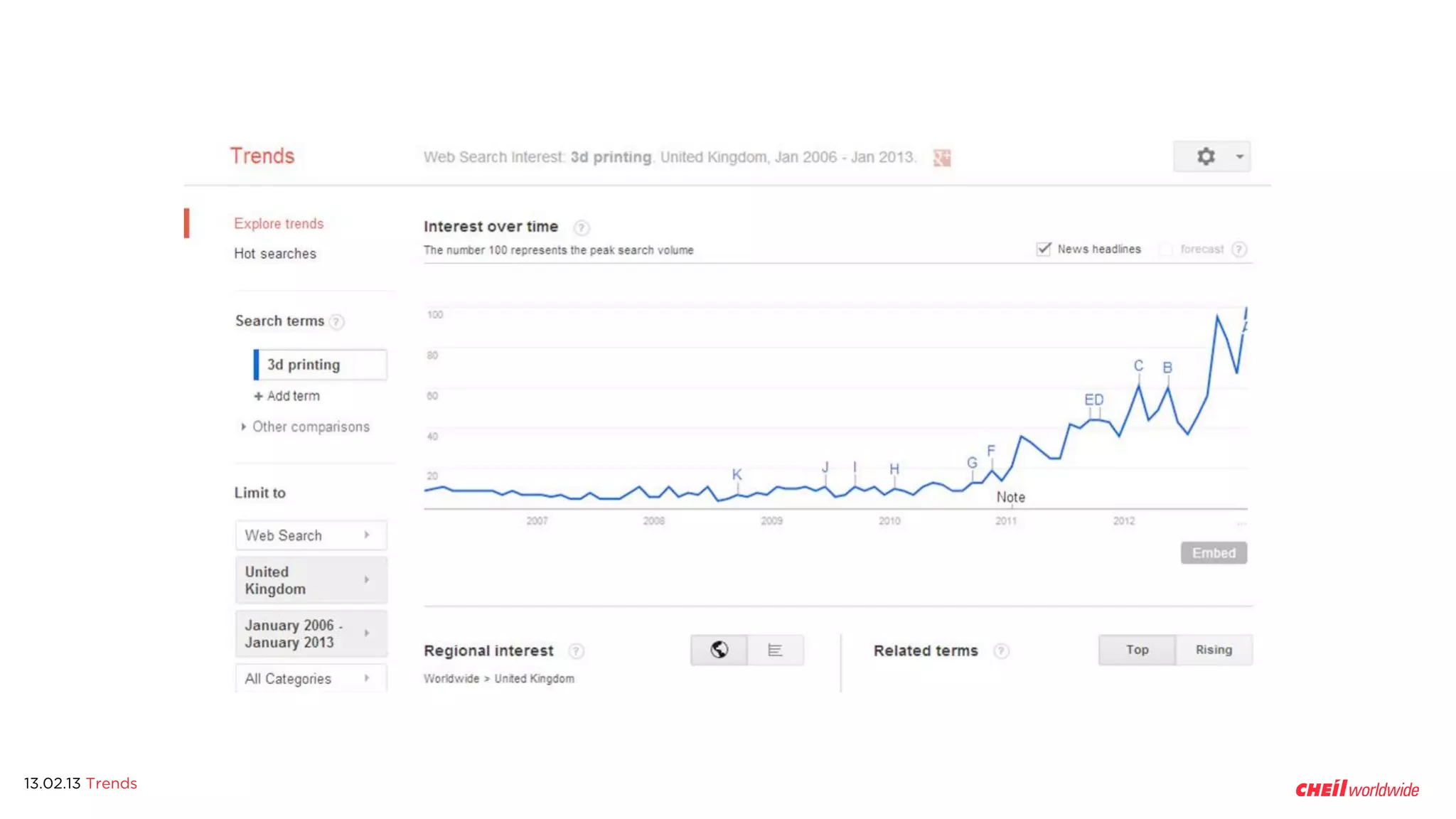Switch regional interest to globe map view

[x=719, y=650]
